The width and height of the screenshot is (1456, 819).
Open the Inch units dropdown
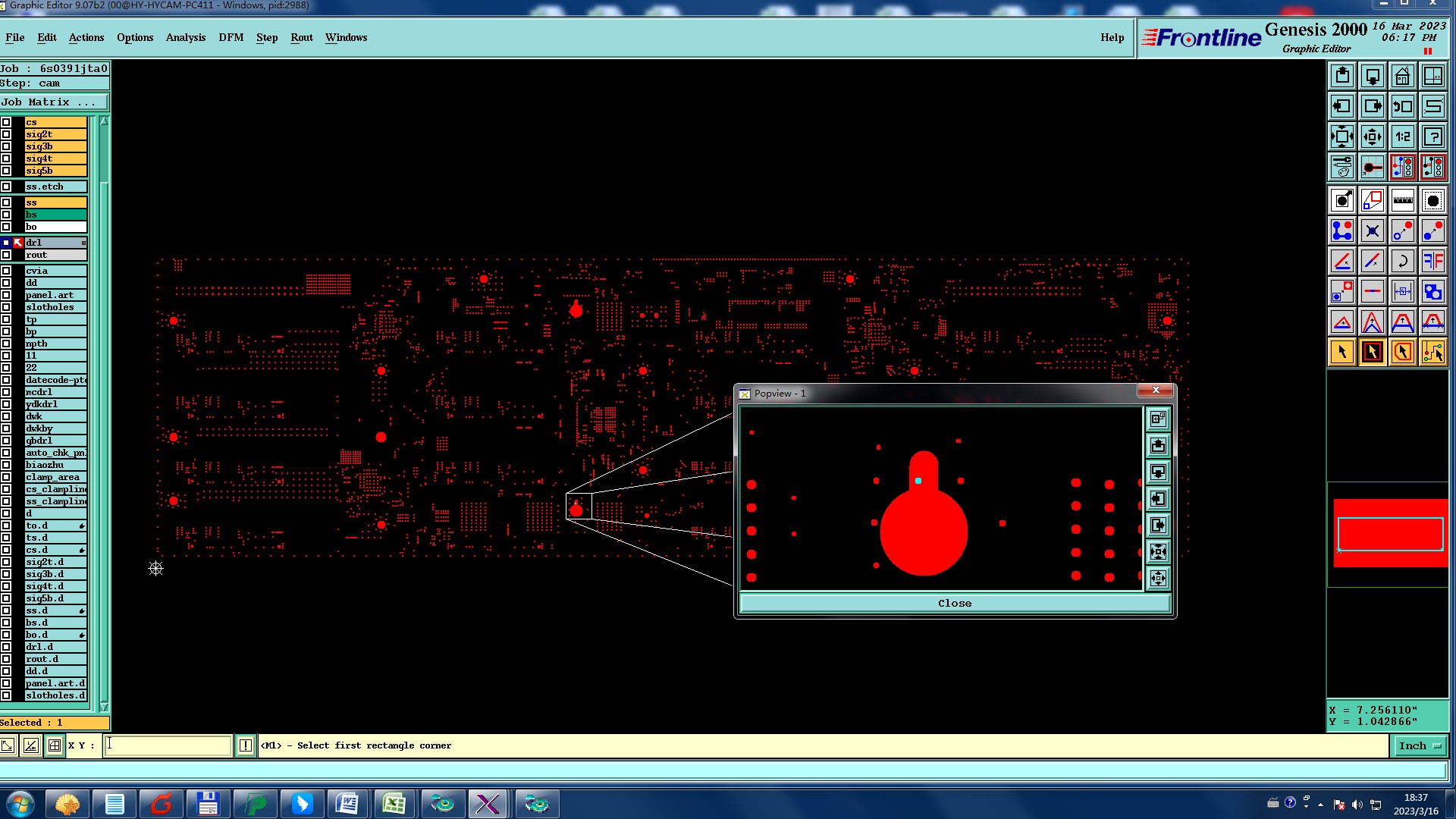pos(1419,745)
